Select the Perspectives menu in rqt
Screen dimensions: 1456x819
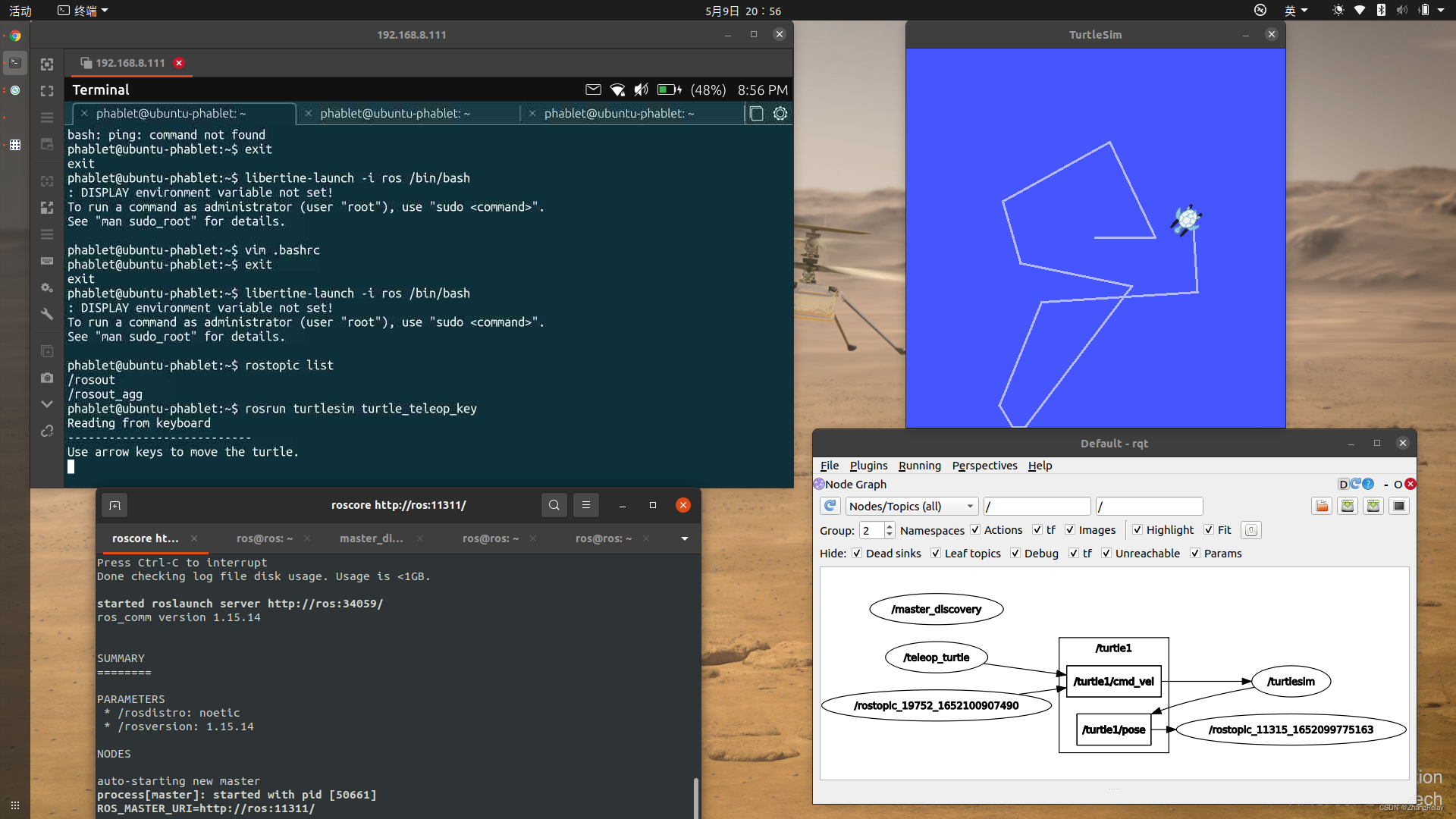[984, 465]
